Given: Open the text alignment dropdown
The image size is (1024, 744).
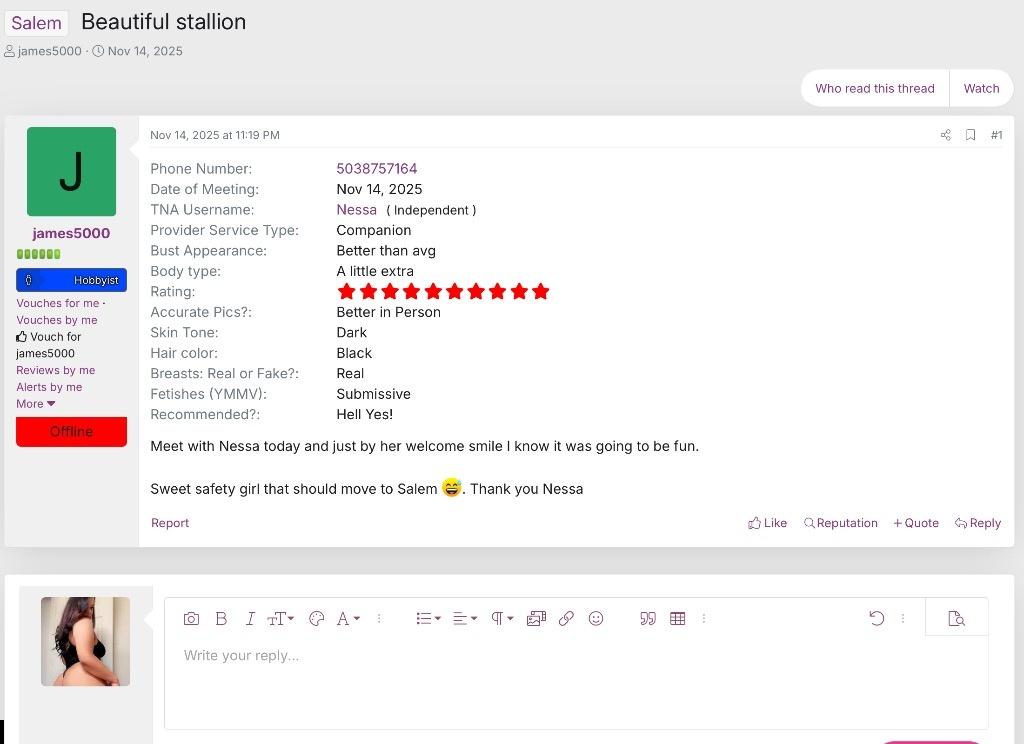Looking at the screenshot, I should coord(465,619).
